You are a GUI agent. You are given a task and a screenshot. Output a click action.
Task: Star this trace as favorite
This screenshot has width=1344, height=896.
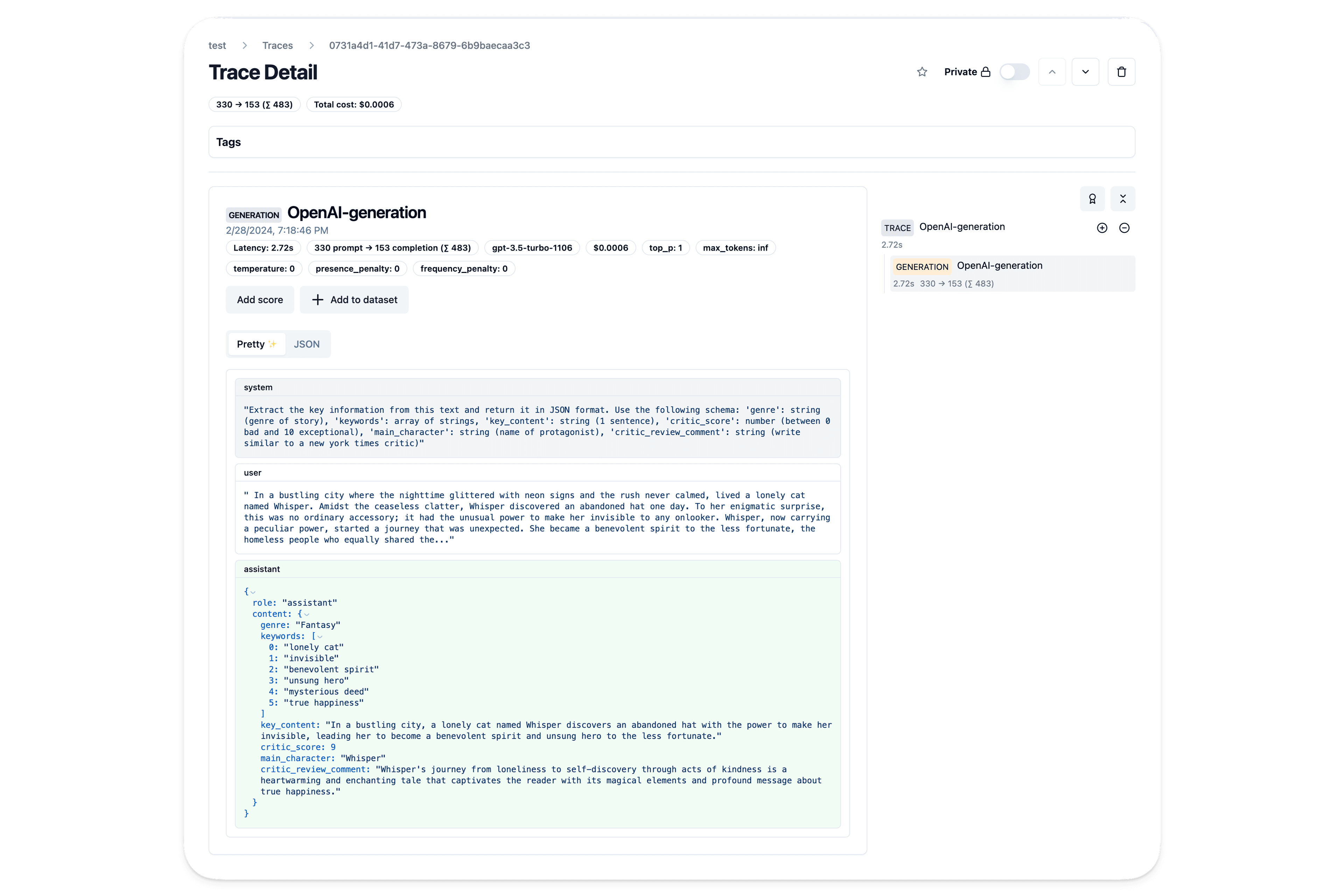(x=922, y=71)
